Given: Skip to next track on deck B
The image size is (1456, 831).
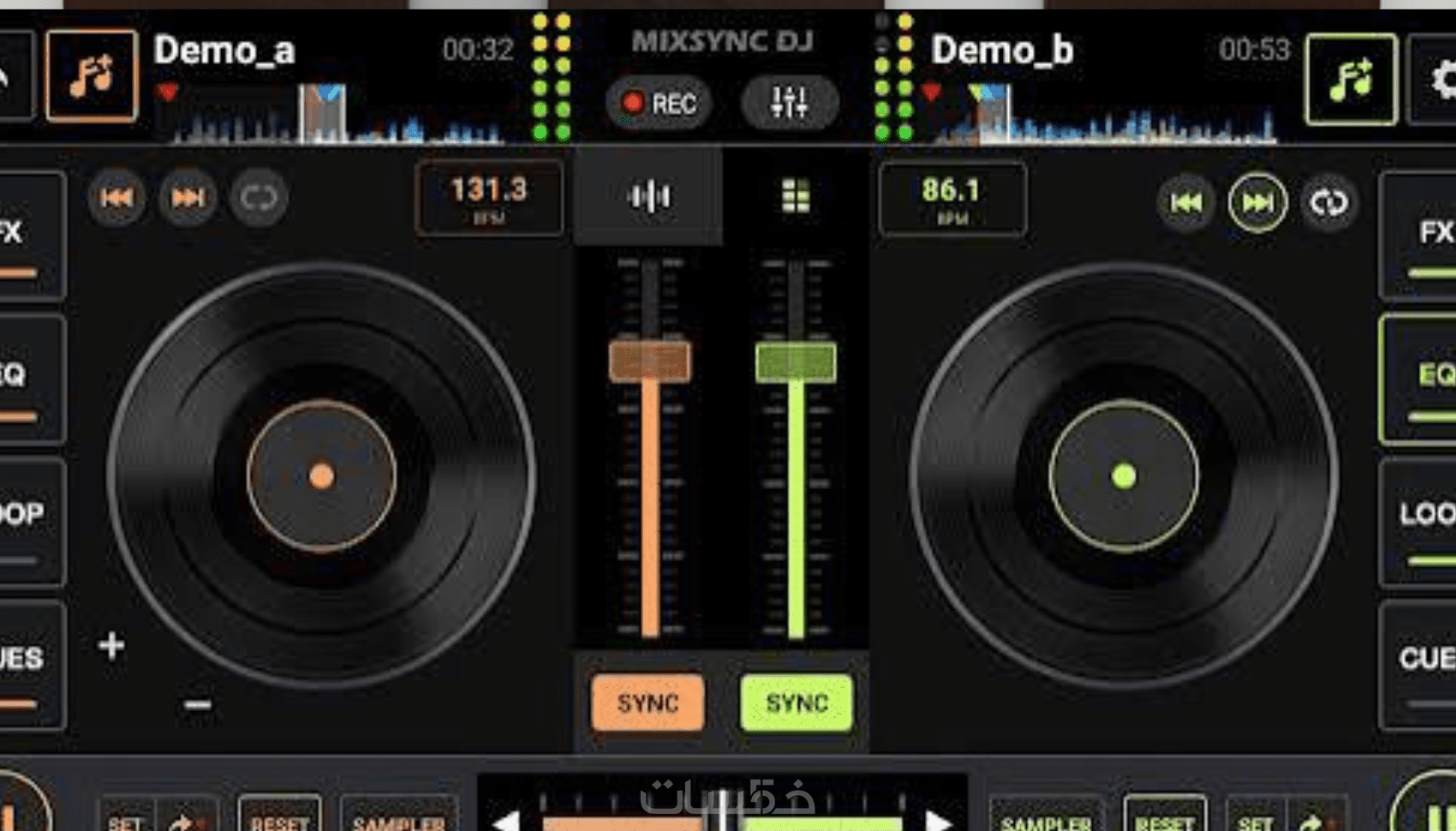Looking at the screenshot, I should [x=1257, y=203].
